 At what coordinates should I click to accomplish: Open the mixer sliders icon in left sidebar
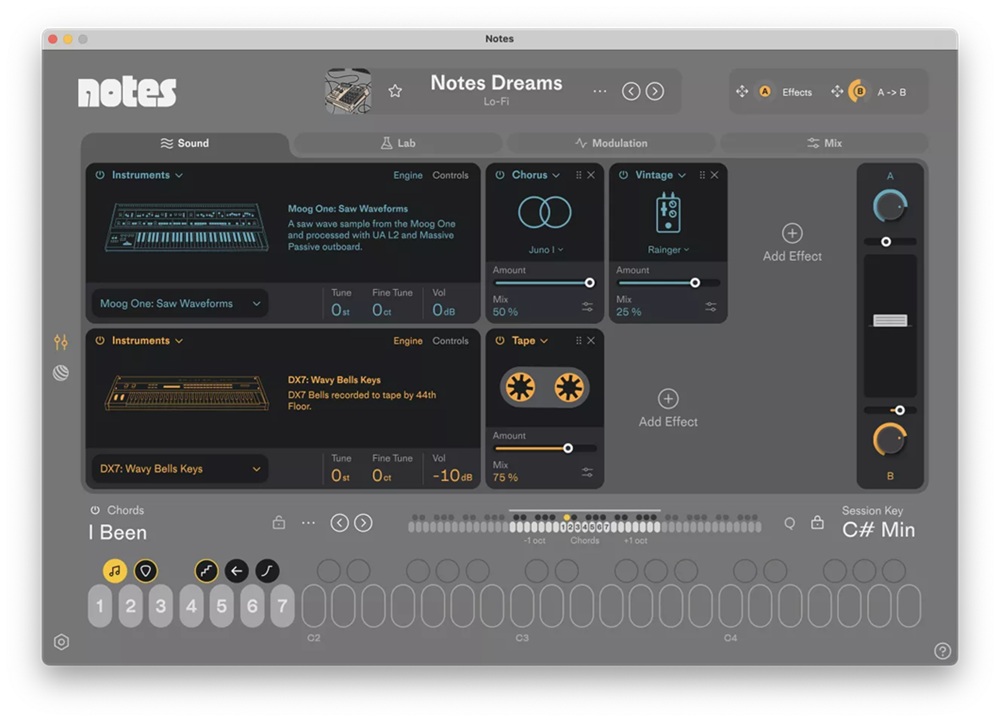coord(61,343)
